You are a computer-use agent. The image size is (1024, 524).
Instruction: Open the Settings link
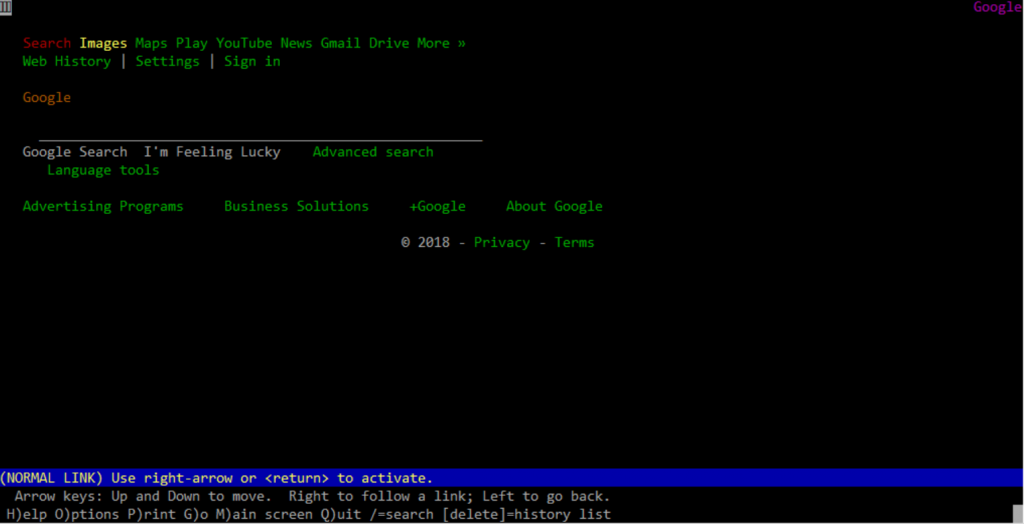167,61
